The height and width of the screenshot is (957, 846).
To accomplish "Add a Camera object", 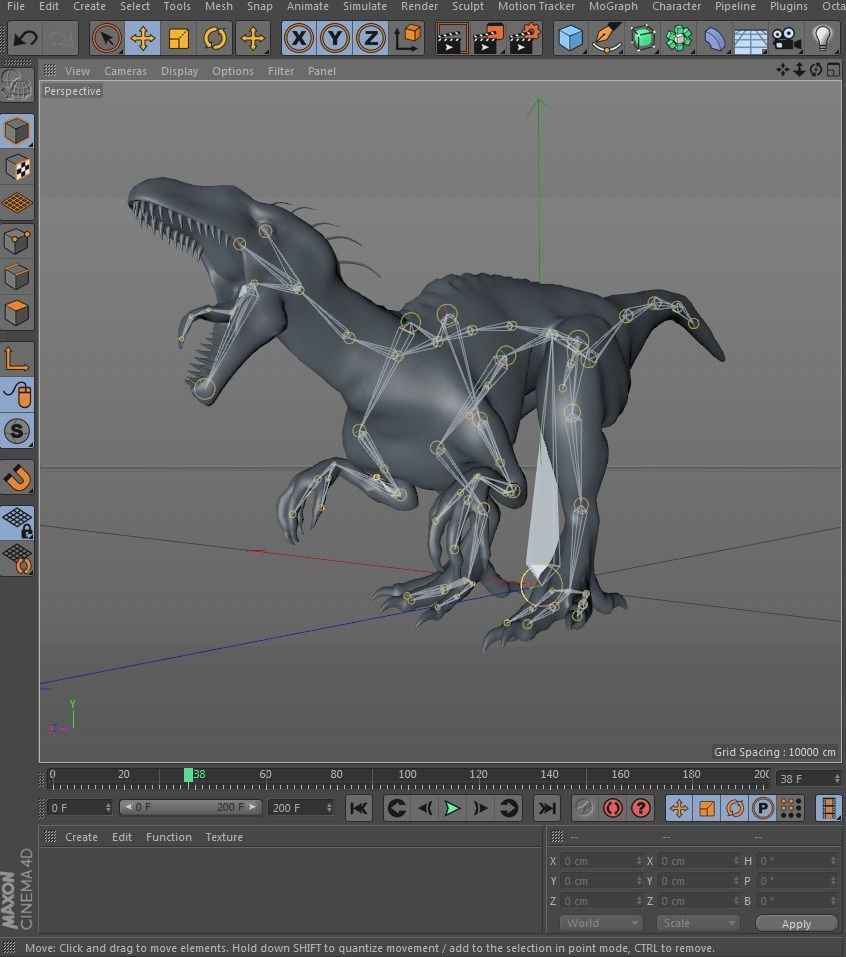I will (x=786, y=38).
